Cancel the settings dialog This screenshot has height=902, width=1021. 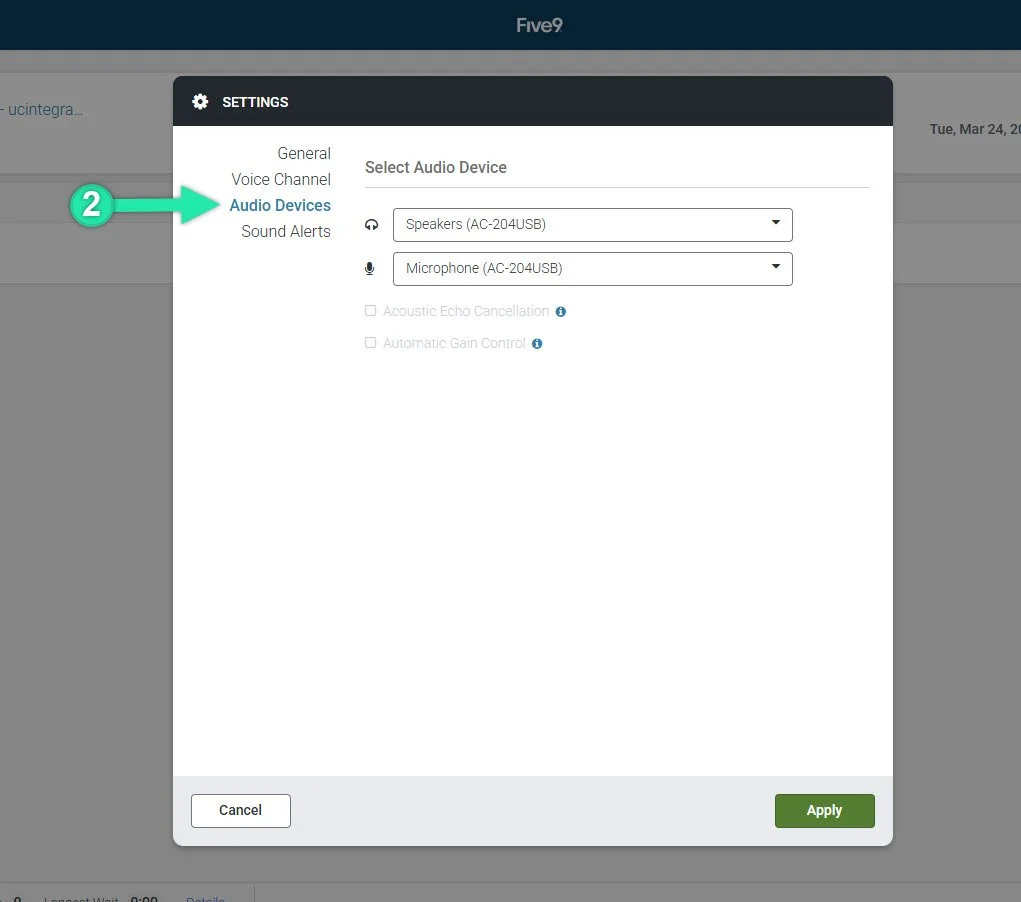pyautogui.click(x=240, y=810)
